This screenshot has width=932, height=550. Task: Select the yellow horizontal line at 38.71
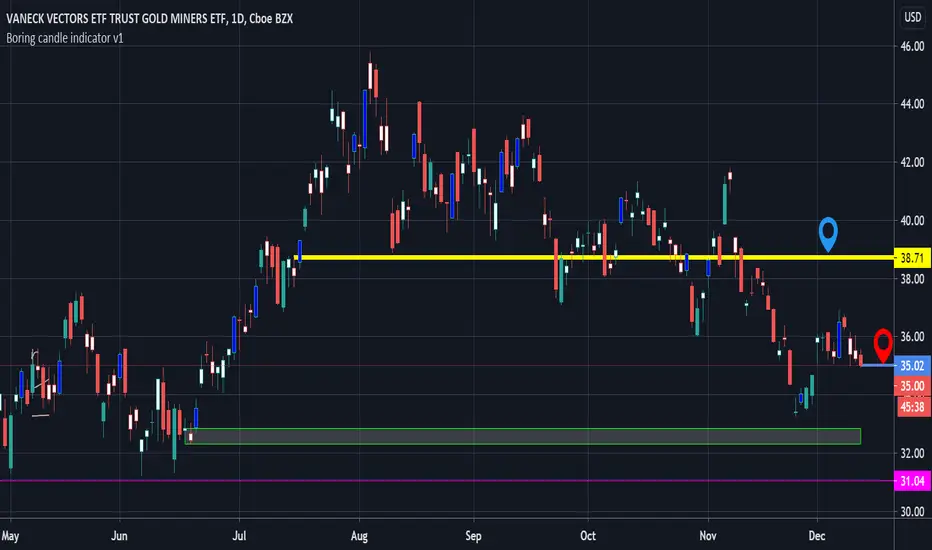coord(594,257)
